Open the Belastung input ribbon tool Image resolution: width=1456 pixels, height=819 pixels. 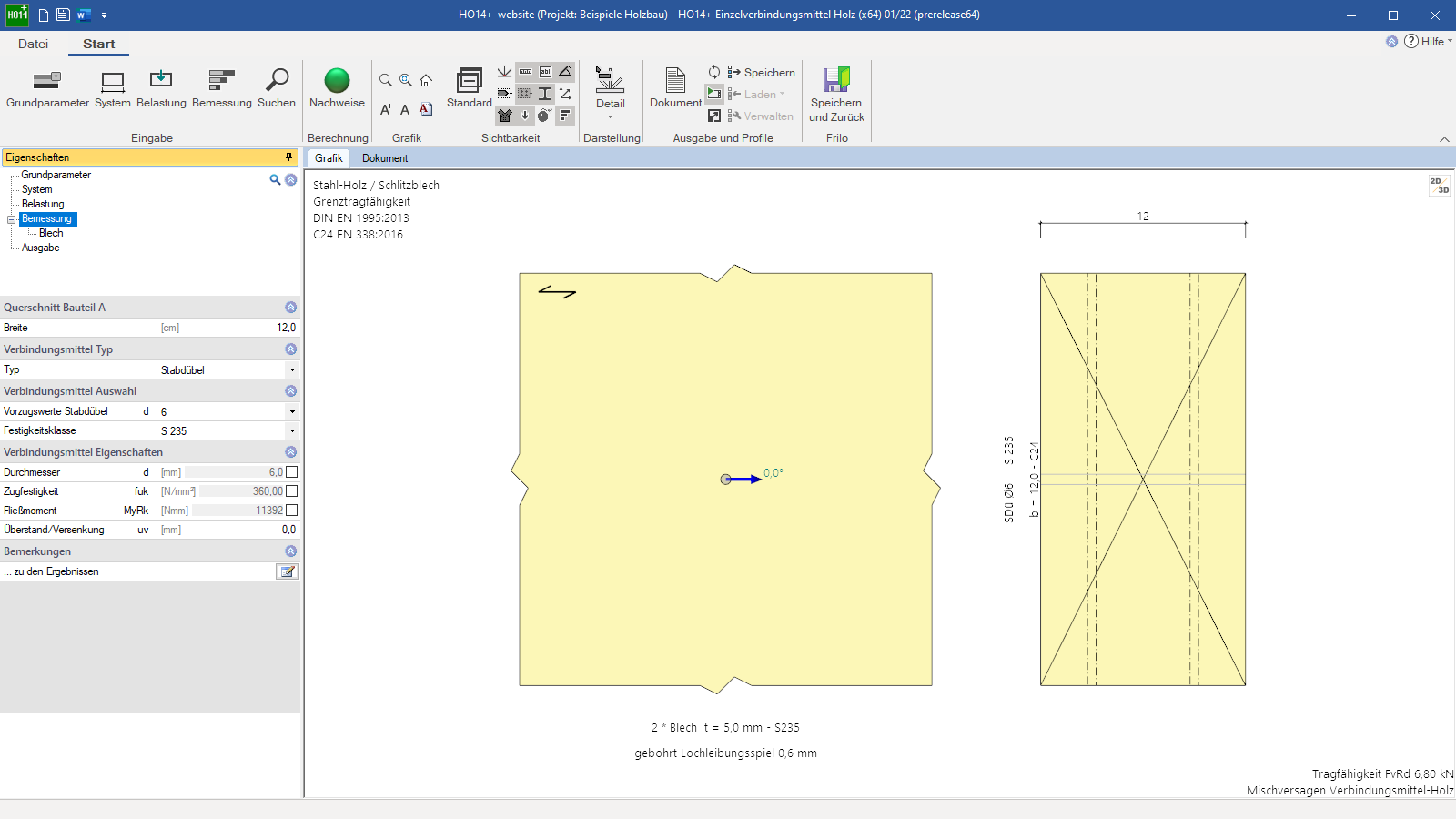pos(161,89)
